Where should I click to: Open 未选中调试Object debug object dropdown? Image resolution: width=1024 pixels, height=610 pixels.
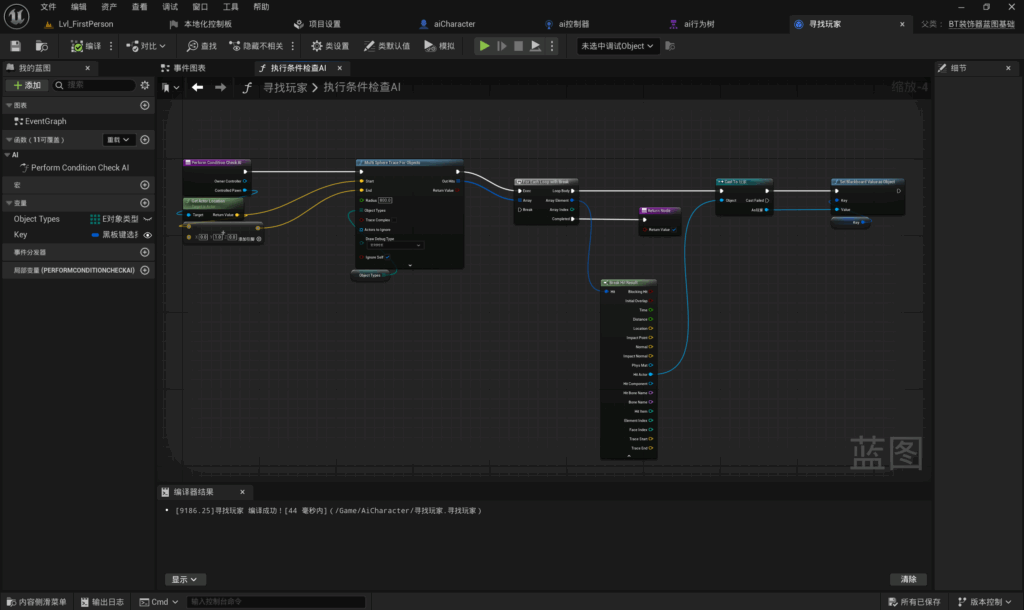(617, 46)
